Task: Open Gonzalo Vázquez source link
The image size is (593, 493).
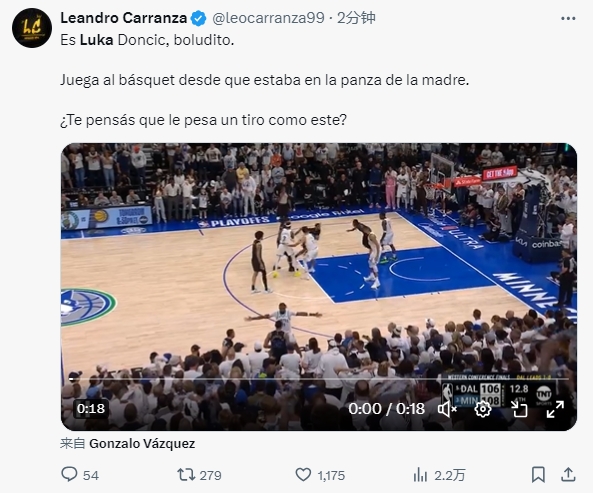Action: 142,443
